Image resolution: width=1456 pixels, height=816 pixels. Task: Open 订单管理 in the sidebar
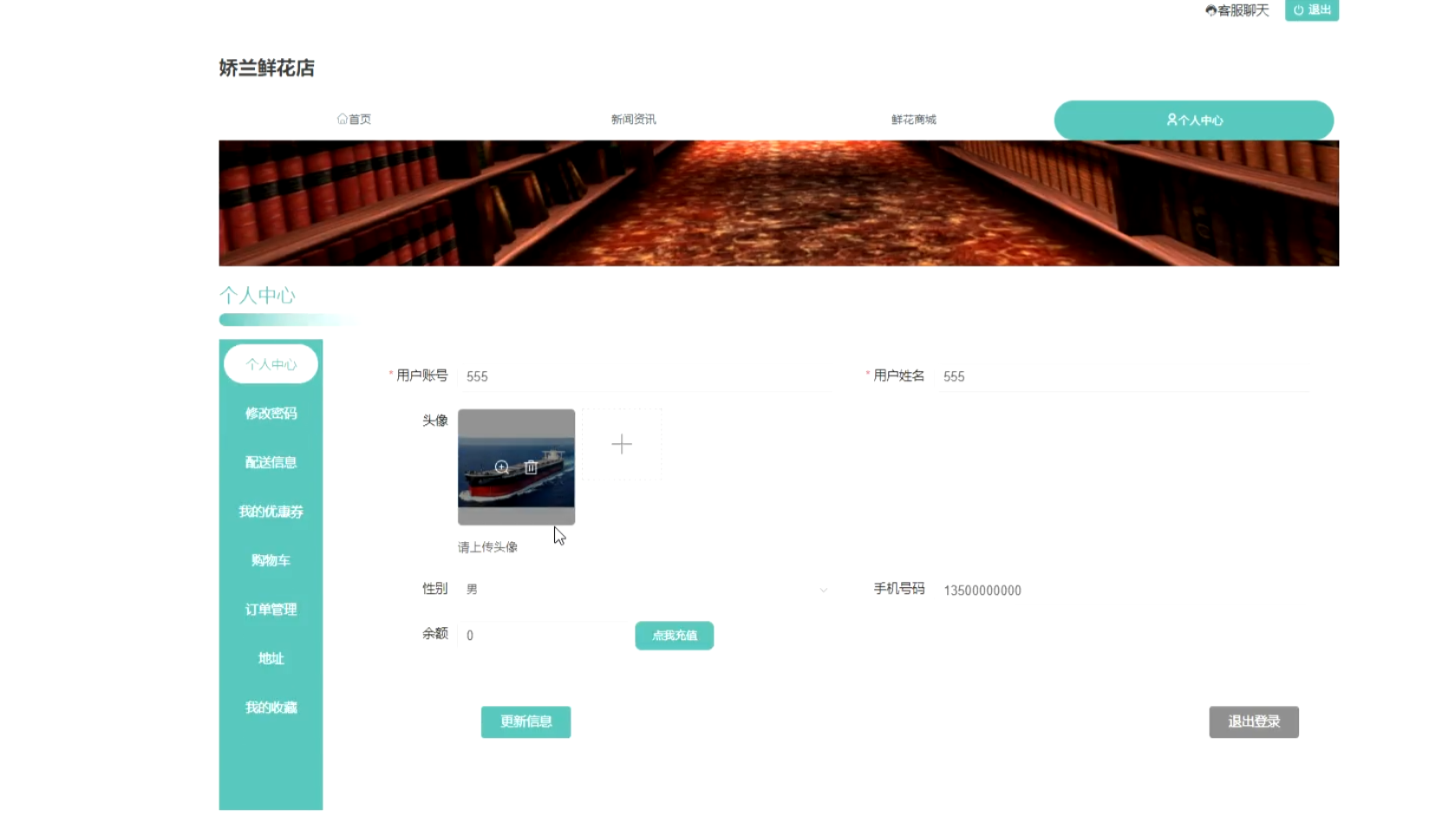pos(271,610)
